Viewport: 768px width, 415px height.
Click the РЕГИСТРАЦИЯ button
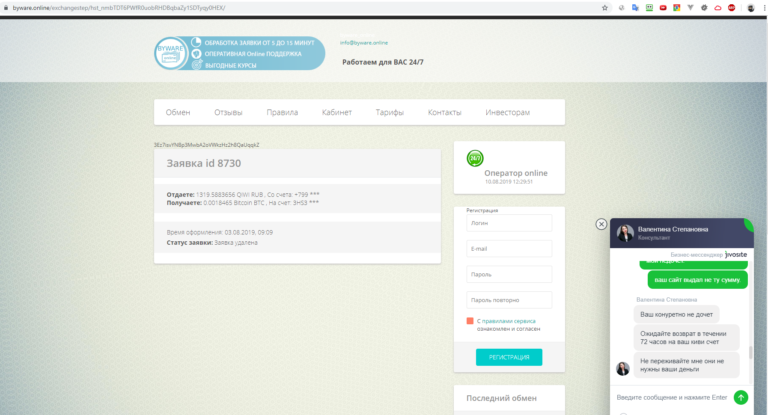[509, 357]
